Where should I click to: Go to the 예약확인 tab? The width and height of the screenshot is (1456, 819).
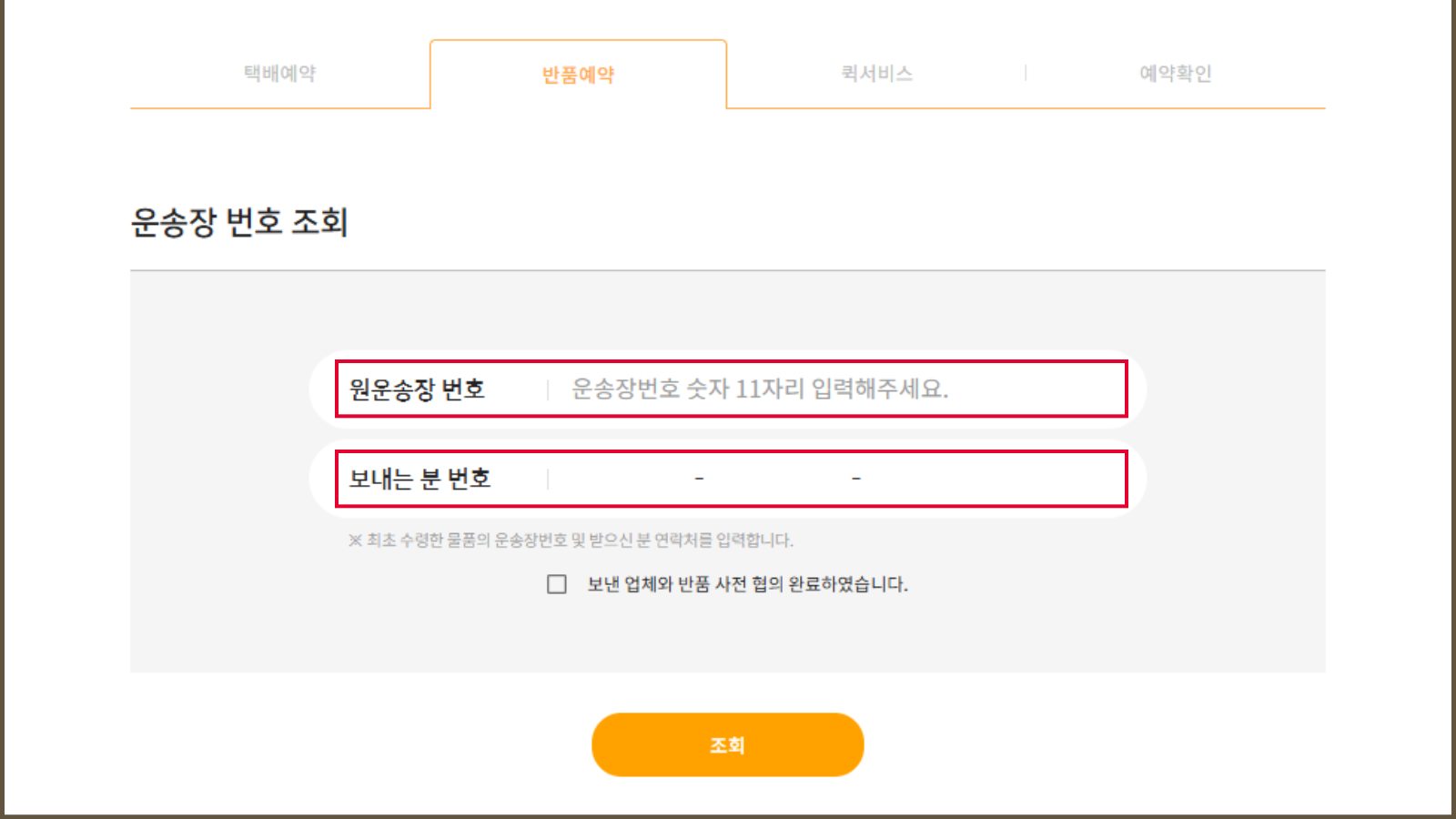click(1178, 74)
